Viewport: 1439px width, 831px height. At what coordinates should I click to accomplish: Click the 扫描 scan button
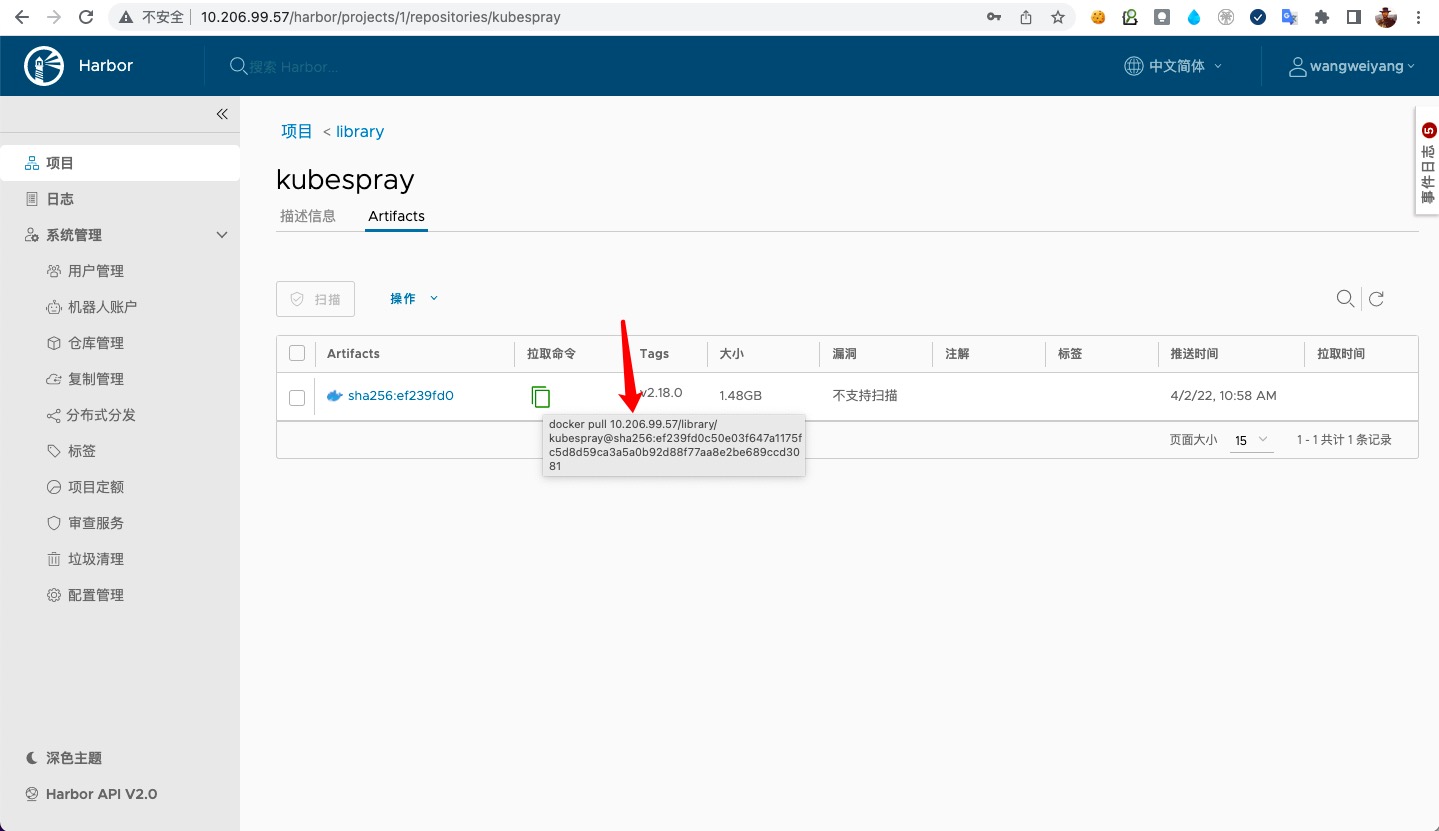click(315, 299)
